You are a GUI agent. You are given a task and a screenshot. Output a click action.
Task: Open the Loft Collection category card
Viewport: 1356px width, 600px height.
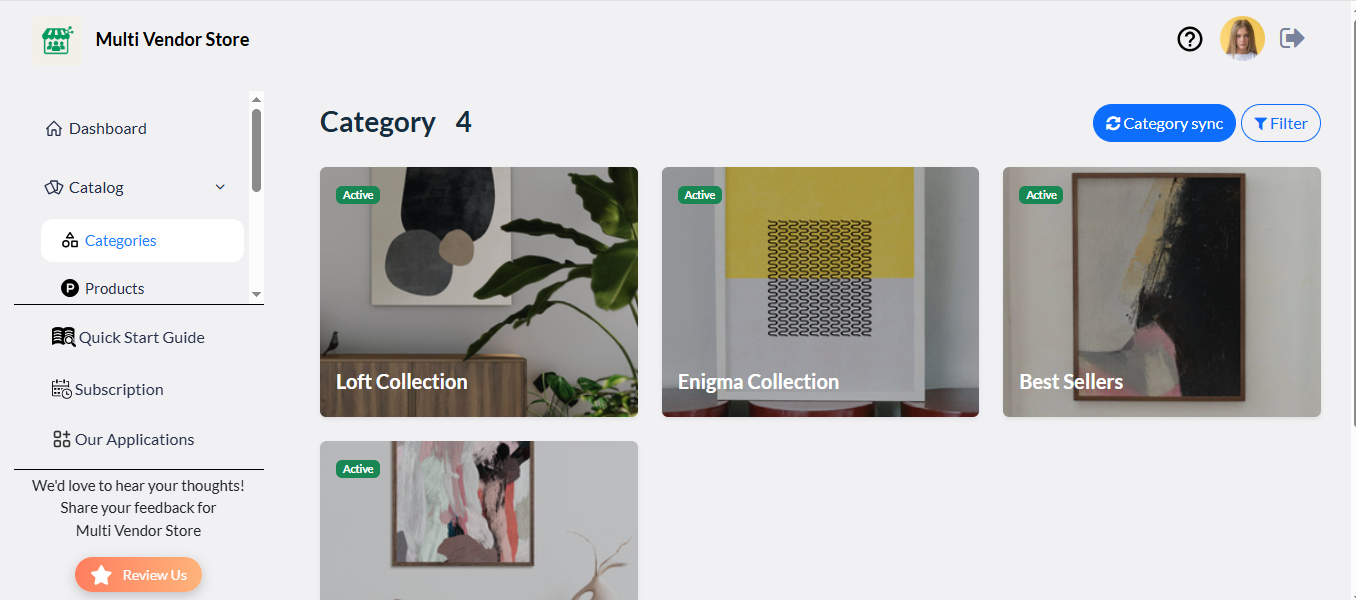pos(479,292)
